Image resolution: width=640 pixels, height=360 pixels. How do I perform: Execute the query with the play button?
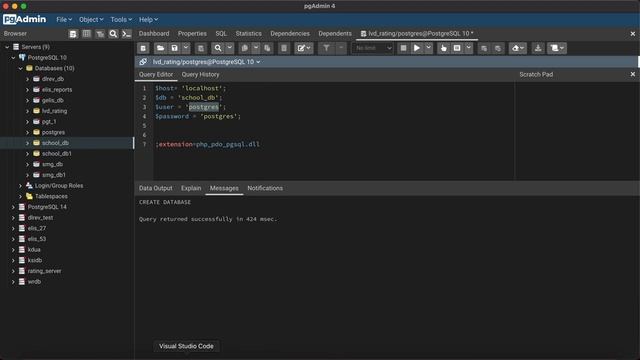coord(417,48)
